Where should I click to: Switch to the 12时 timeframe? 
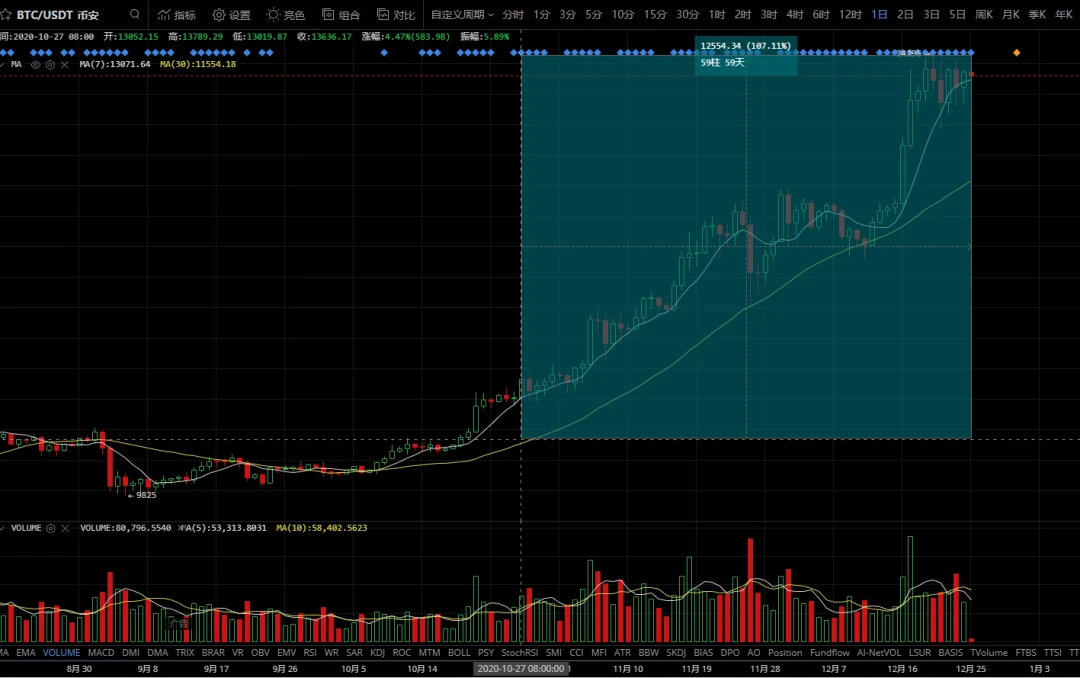(x=850, y=14)
